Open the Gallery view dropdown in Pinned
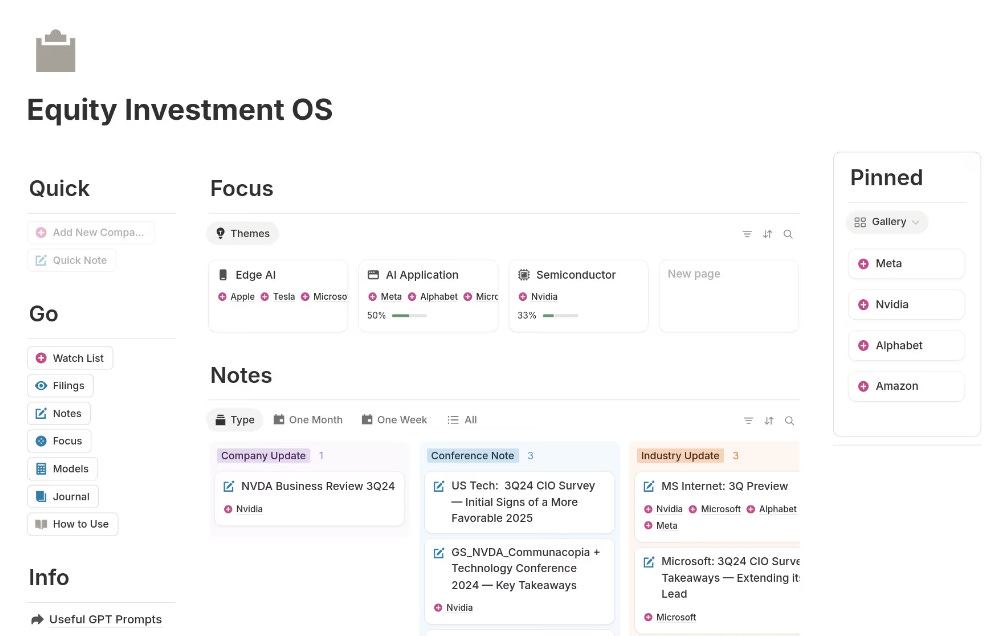Screen dimensions: 993x636 tap(887, 222)
